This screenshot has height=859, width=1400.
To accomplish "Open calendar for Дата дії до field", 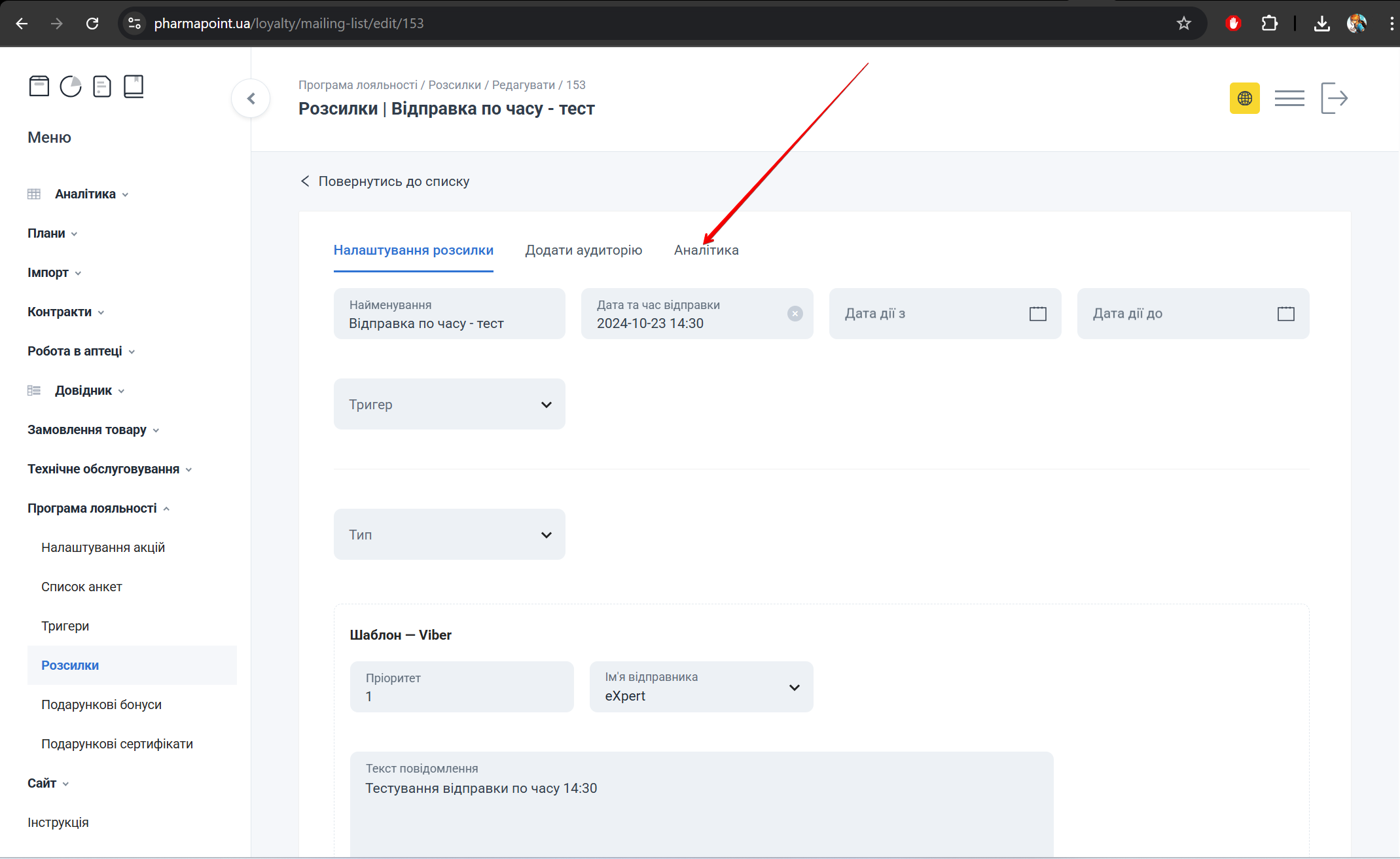I will click(1285, 314).
